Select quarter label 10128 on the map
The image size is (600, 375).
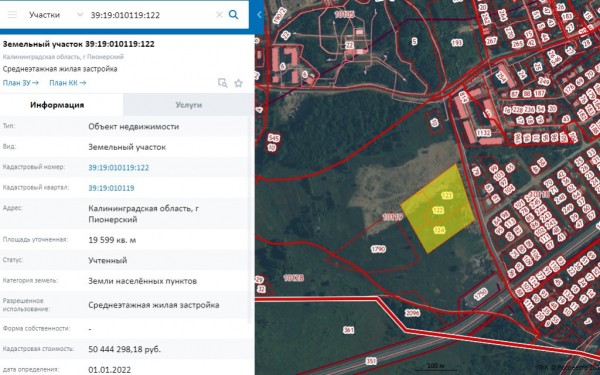[x=293, y=278]
